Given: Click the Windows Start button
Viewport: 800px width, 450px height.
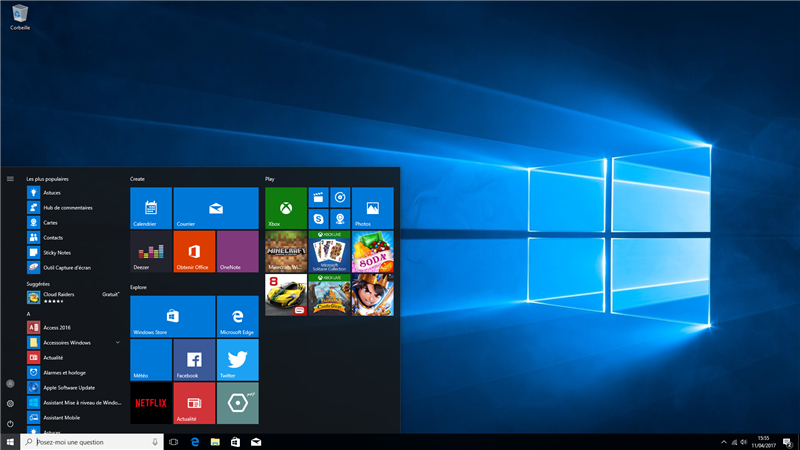Looking at the screenshot, I should [10, 442].
